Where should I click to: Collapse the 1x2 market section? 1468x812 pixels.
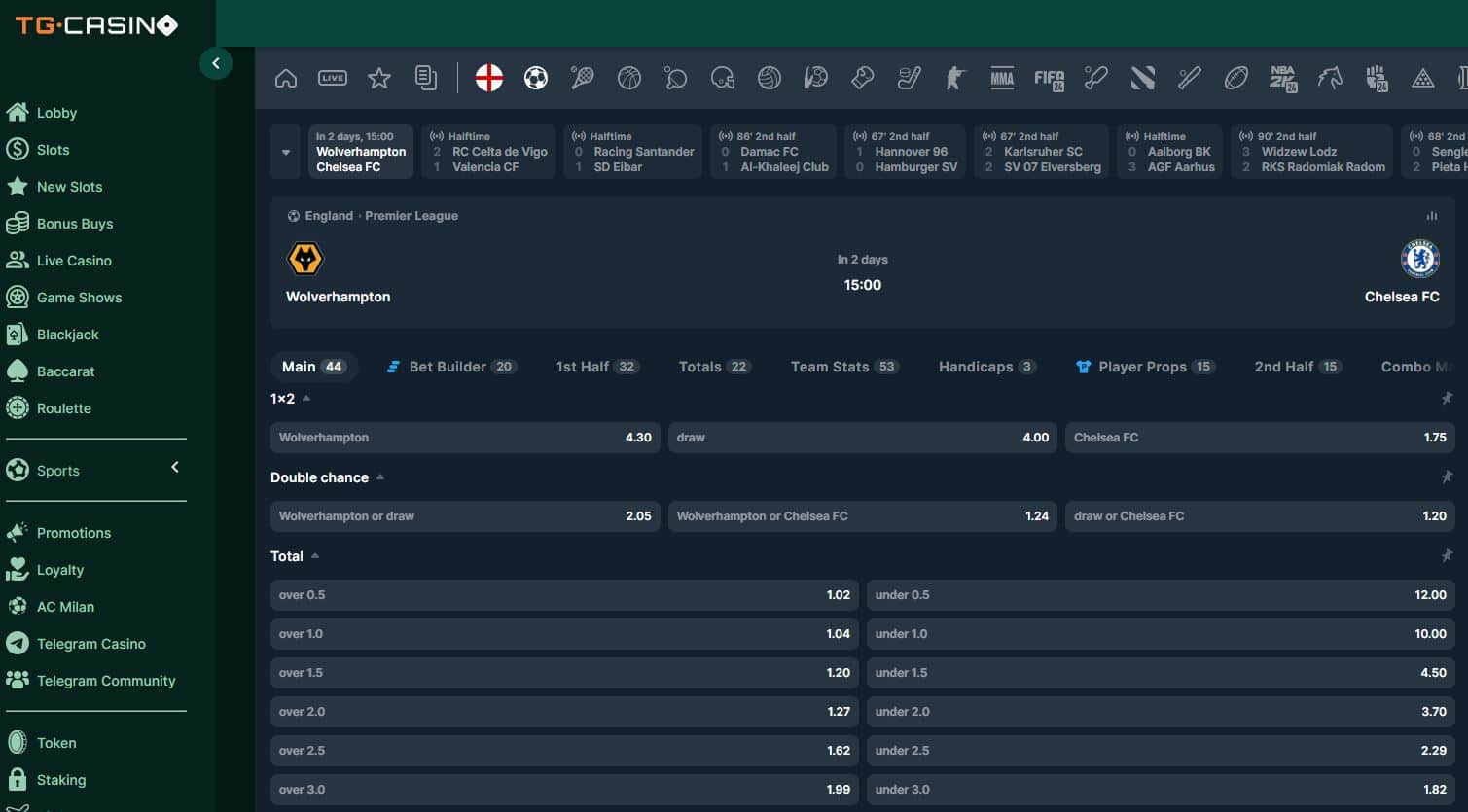(306, 399)
